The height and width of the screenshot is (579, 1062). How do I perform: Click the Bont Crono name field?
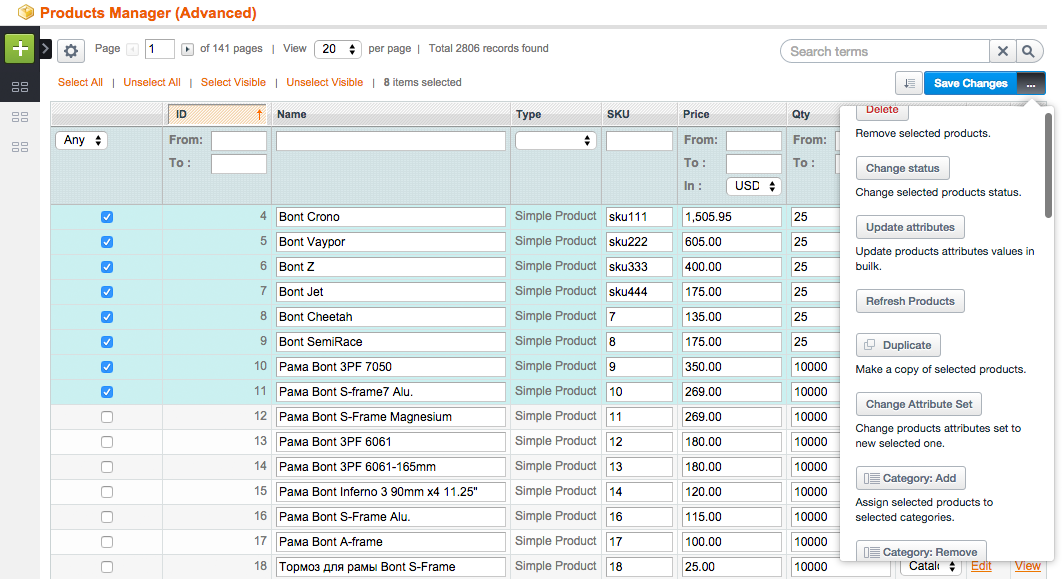click(391, 217)
